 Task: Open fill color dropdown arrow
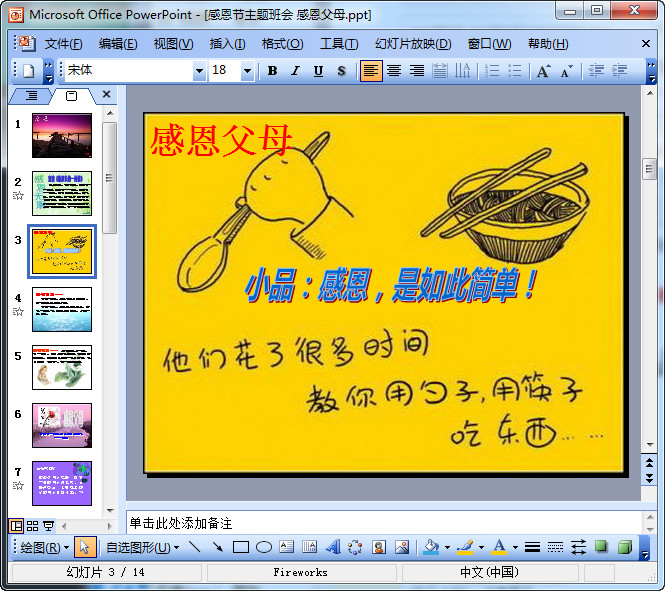447,547
